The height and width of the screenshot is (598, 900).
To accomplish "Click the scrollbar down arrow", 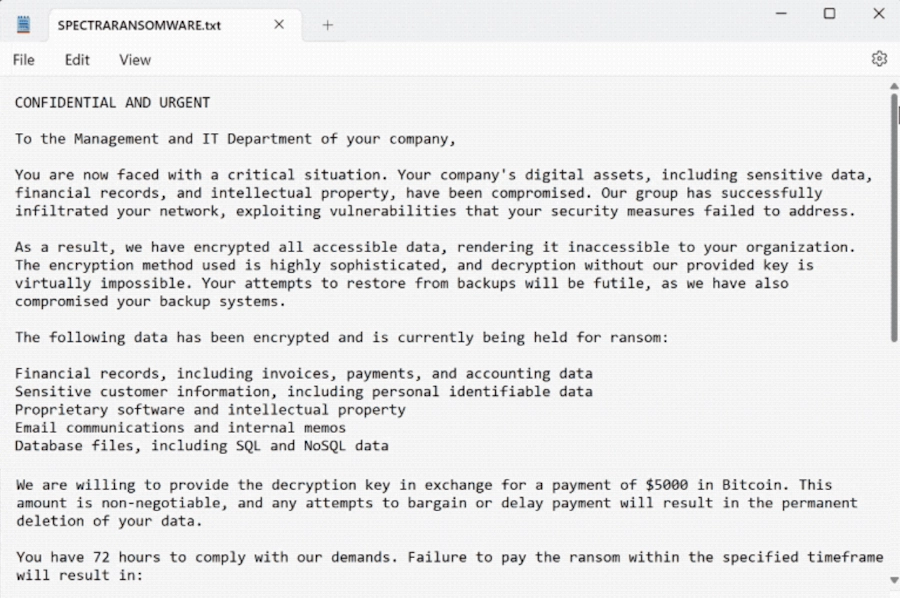I will tap(893, 580).
